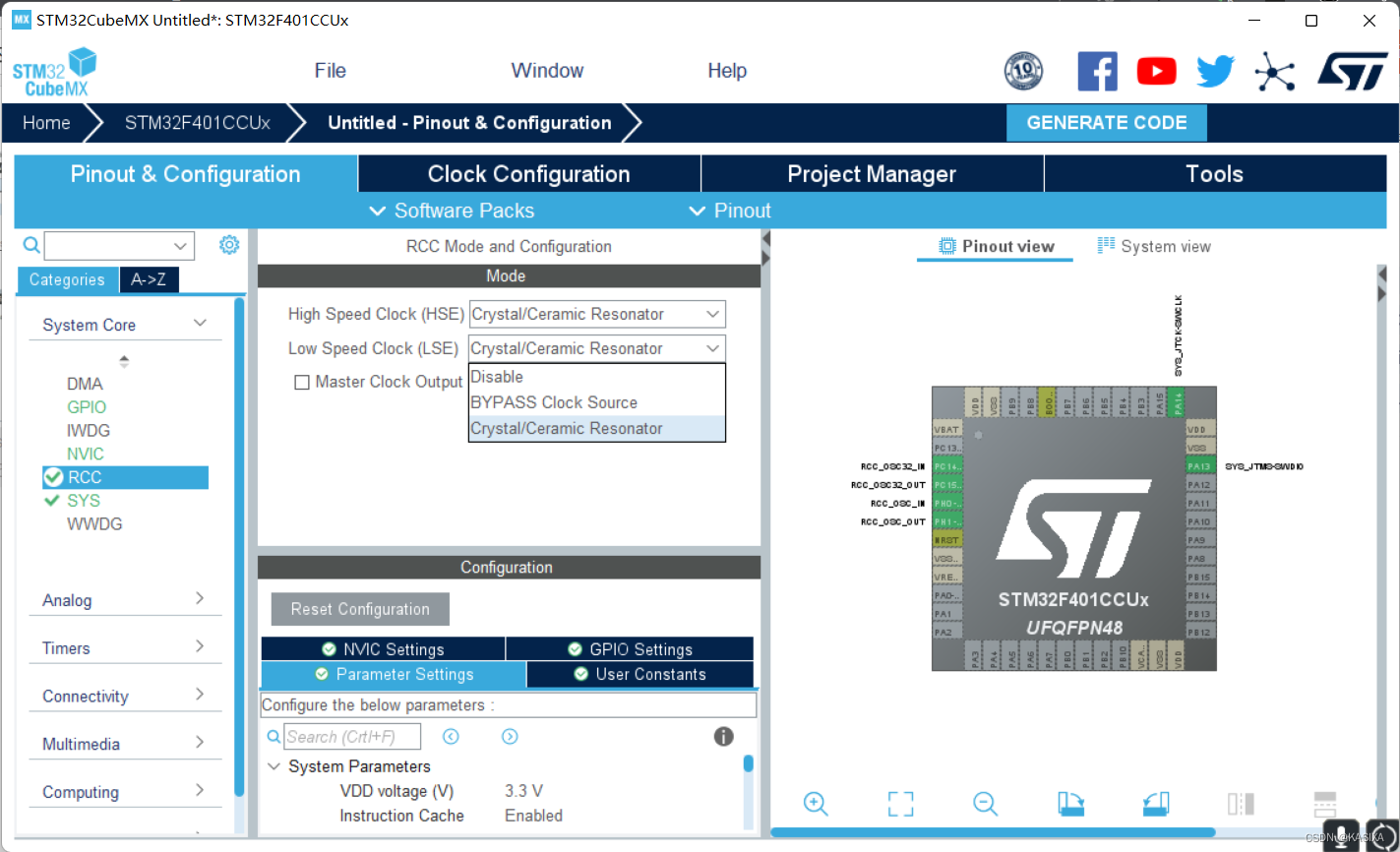
Task: Switch to A->Z category listing
Action: [x=149, y=280]
